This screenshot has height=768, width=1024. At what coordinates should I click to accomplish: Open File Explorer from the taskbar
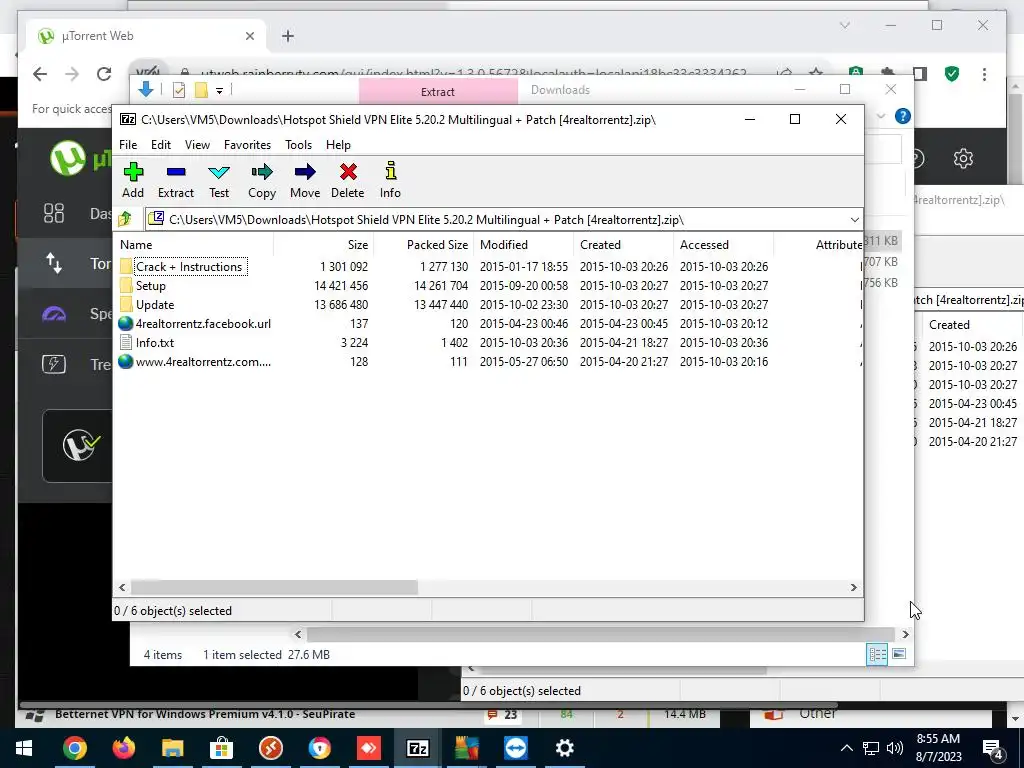[x=173, y=748]
